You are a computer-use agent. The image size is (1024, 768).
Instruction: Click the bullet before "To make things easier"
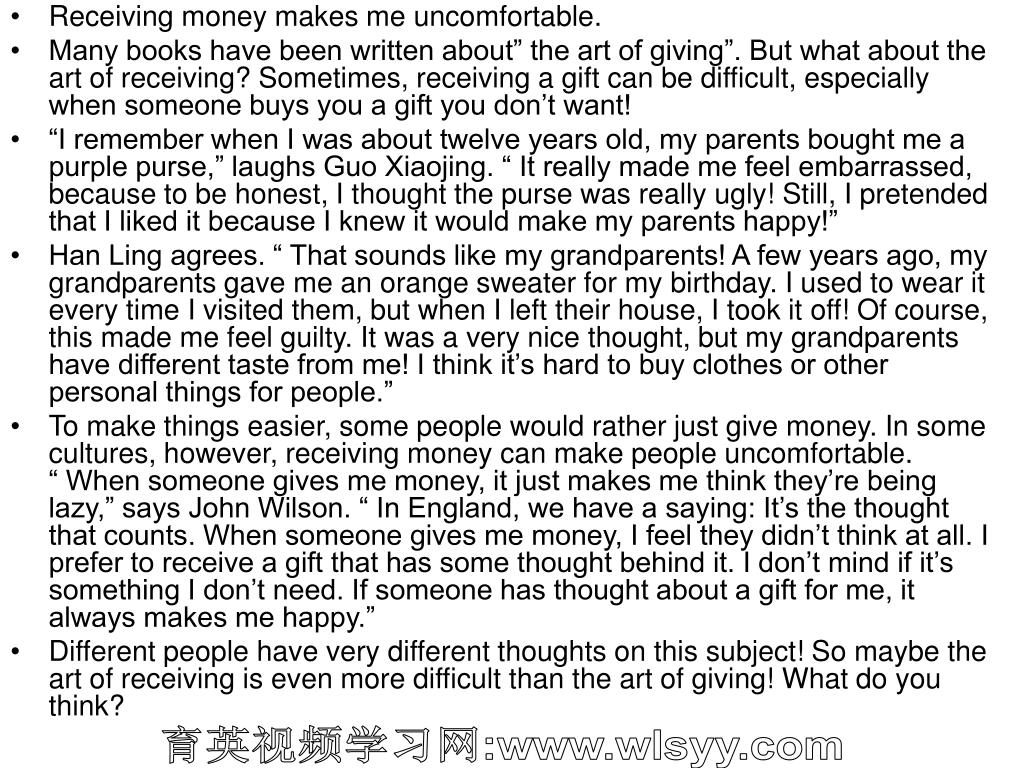pos(16,426)
